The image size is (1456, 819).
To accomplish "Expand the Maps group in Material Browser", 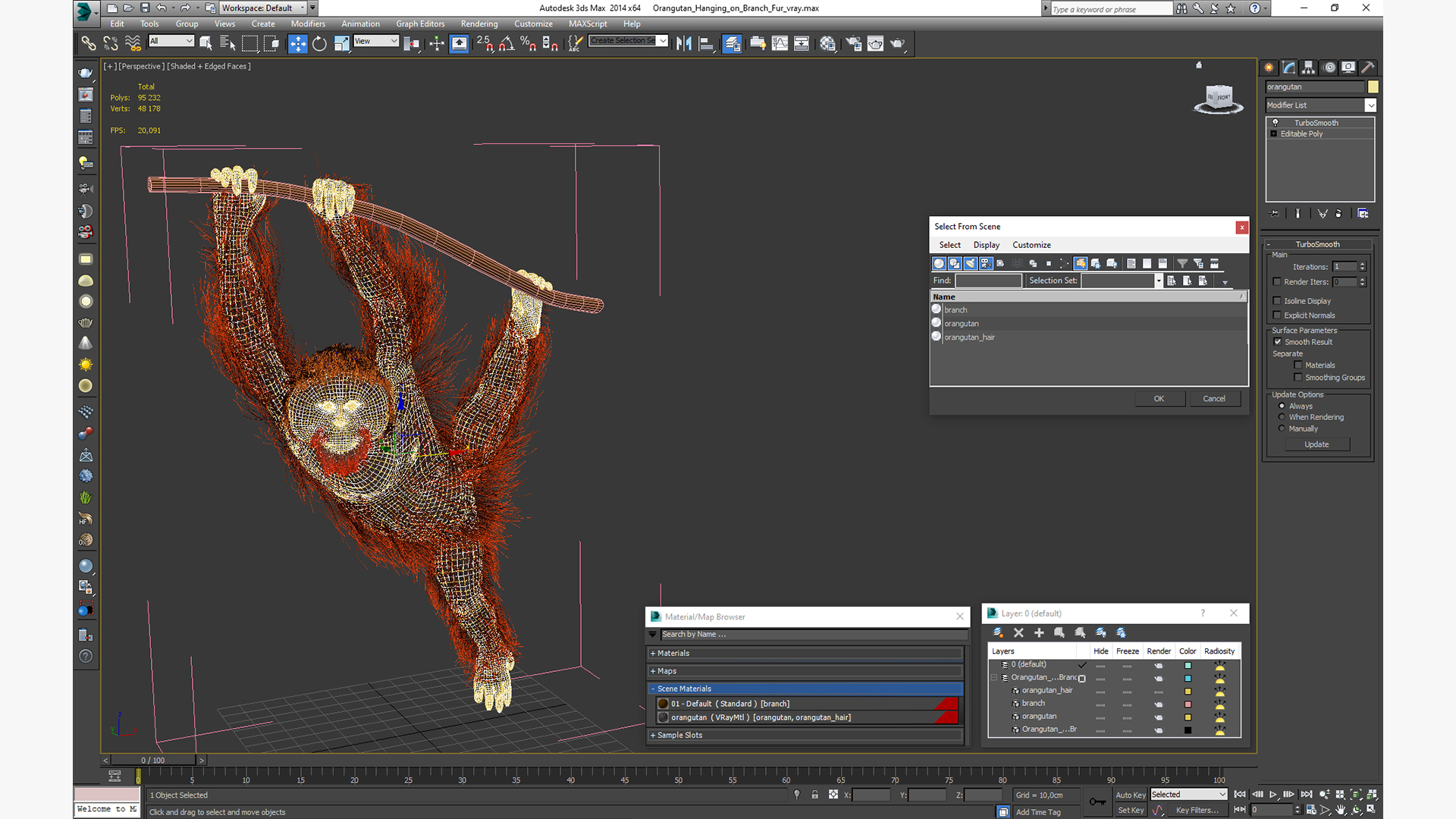I will click(x=805, y=670).
